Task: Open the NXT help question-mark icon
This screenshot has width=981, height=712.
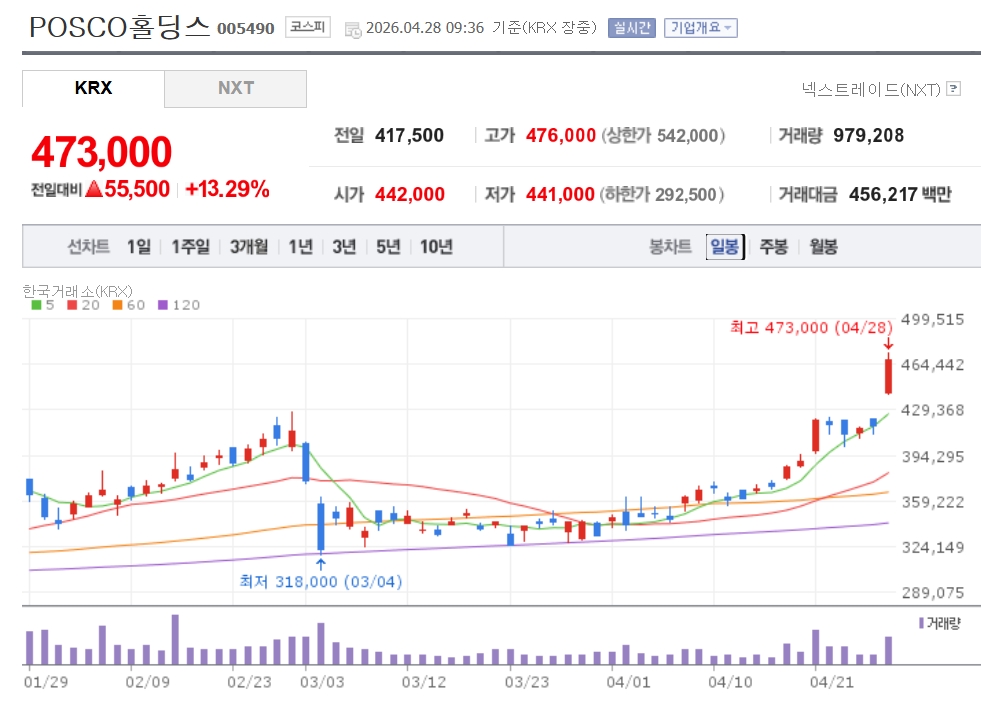Action: pyautogui.click(x=953, y=89)
